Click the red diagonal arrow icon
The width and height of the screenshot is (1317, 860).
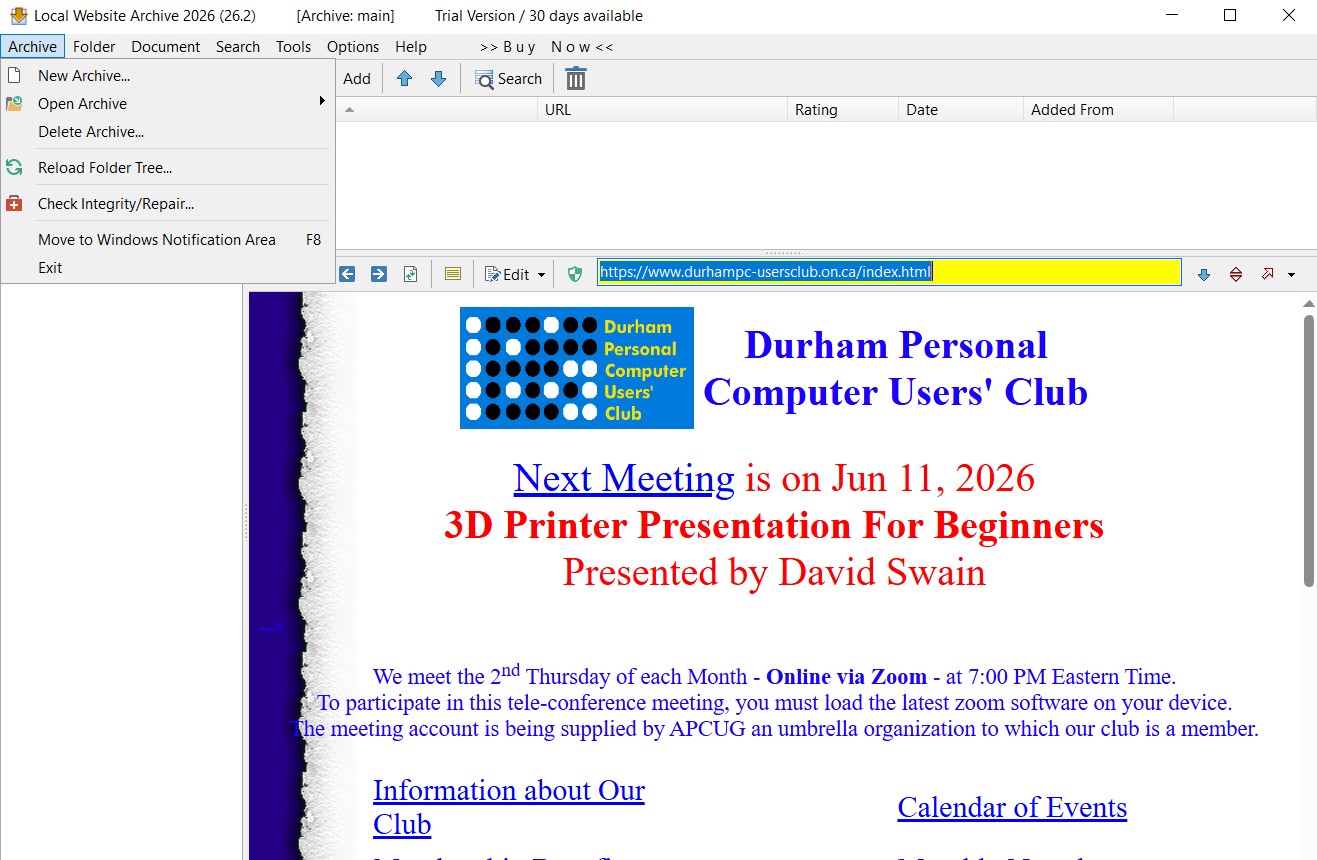point(1268,274)
